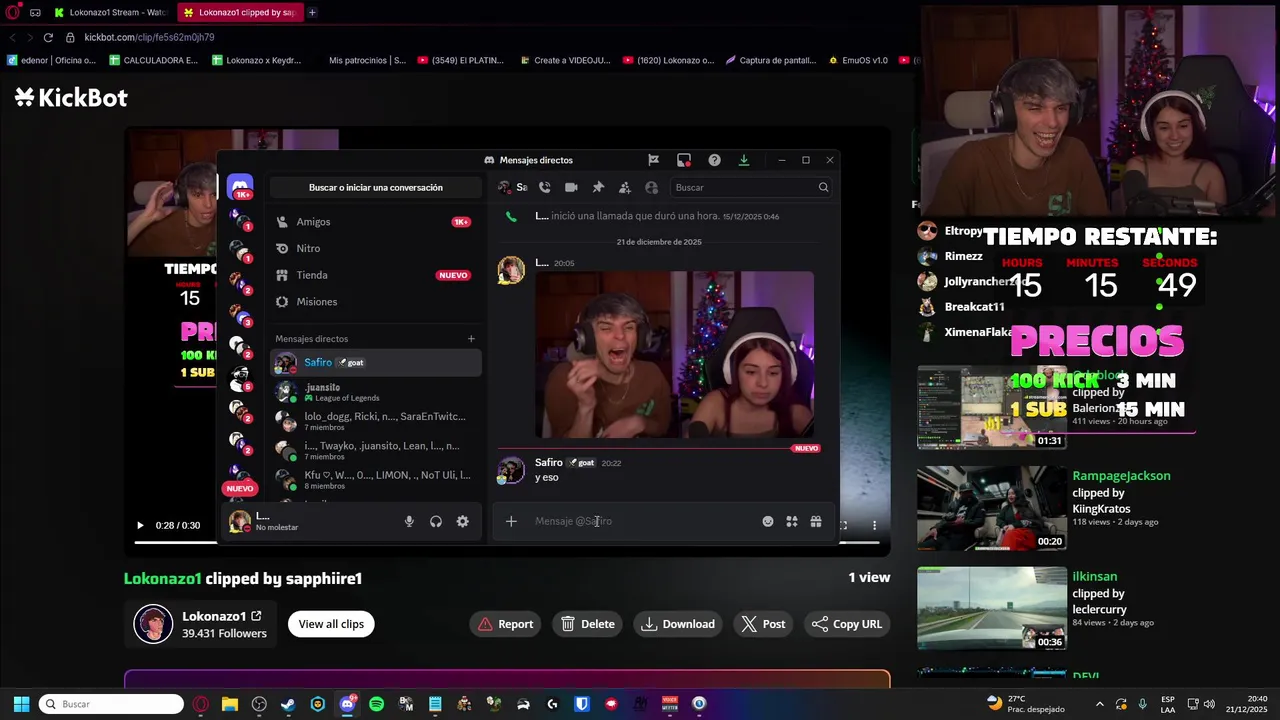Open the CALCULADORA bookmark
The image size is (1280, 720).
(154, 60)
